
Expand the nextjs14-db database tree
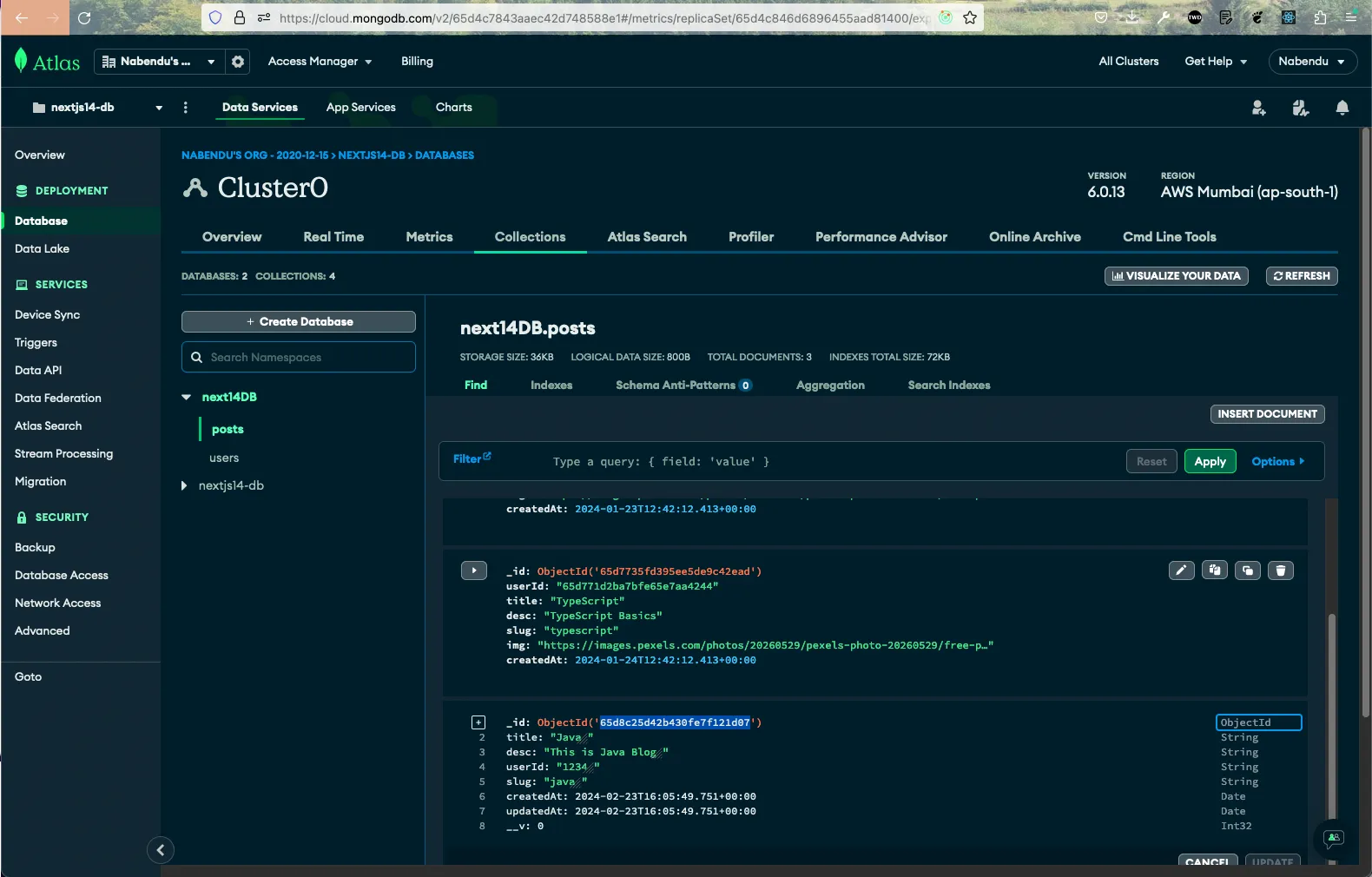pos(184,485)
